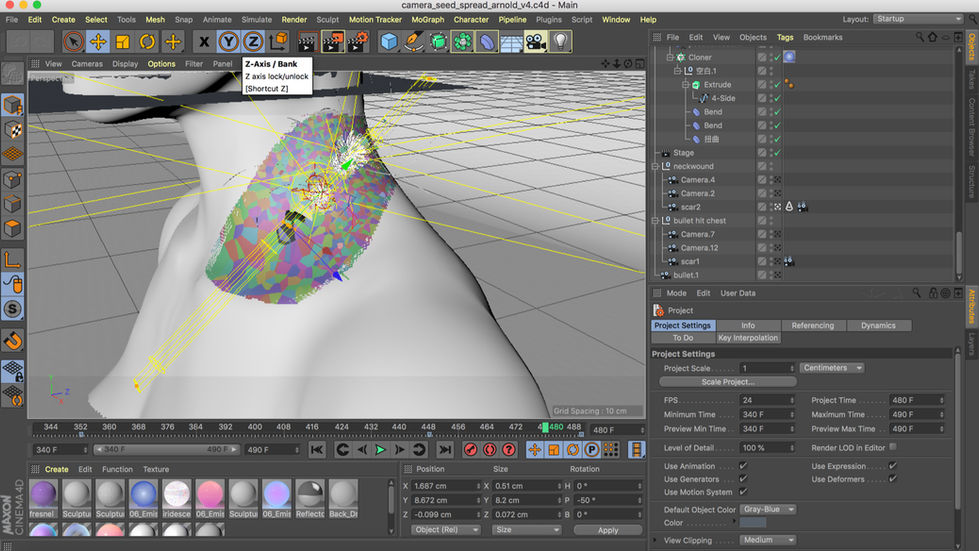The image size is (979, 551).
Task: Add a Cube primitive object
Action: tap(389, 42)
